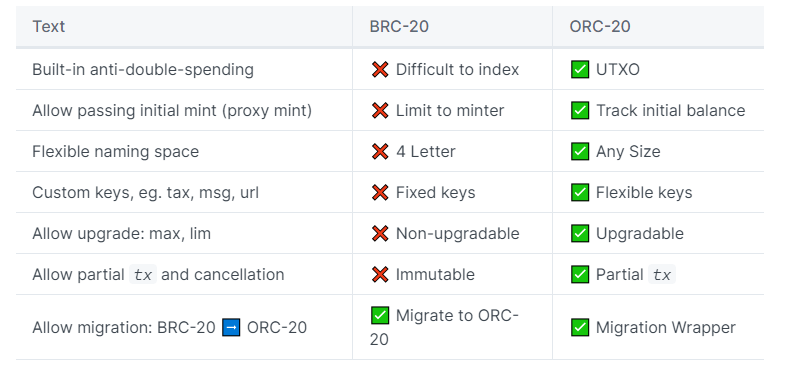804x381 pixels.
Task: Click the green checkmark next to Upgradable
Action: (x=580, y=233)
